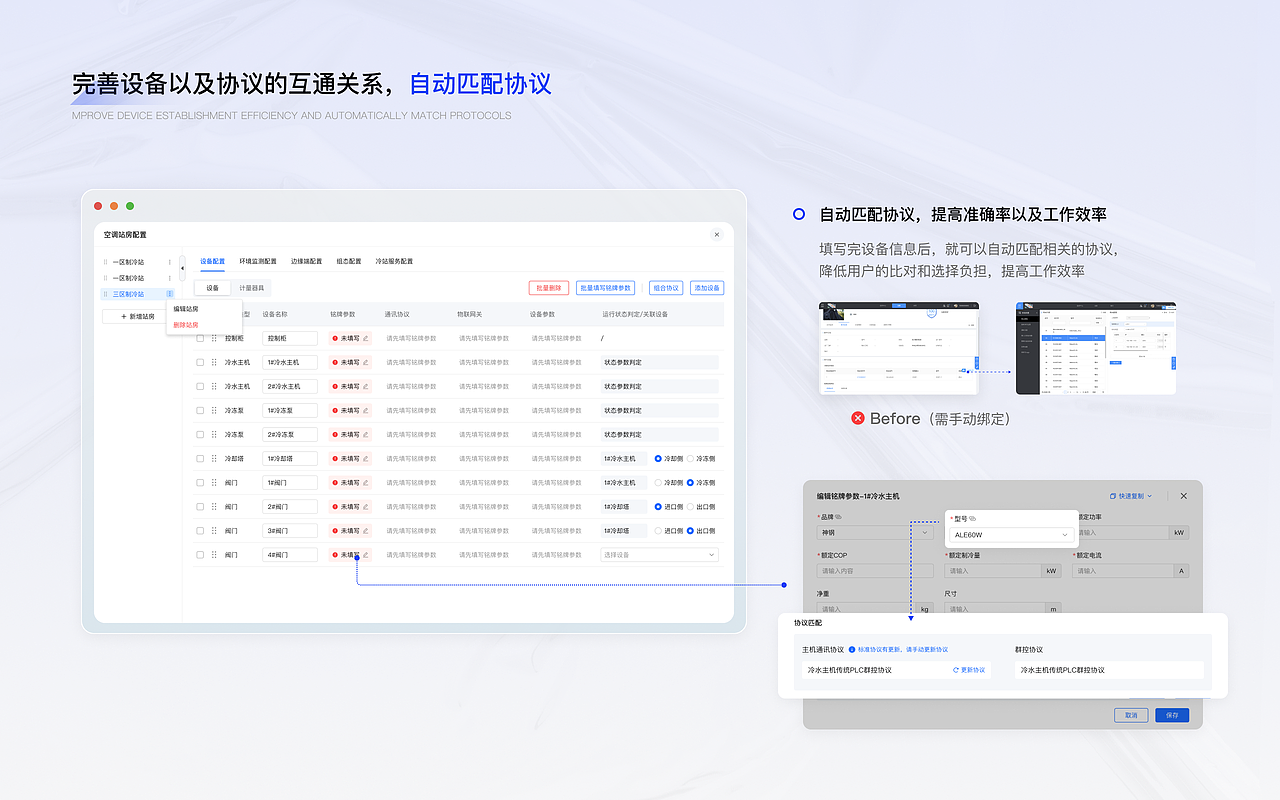Tick the checkbox for the 2#冷水主机 row
1280x800 pixels.
[200, 387]
